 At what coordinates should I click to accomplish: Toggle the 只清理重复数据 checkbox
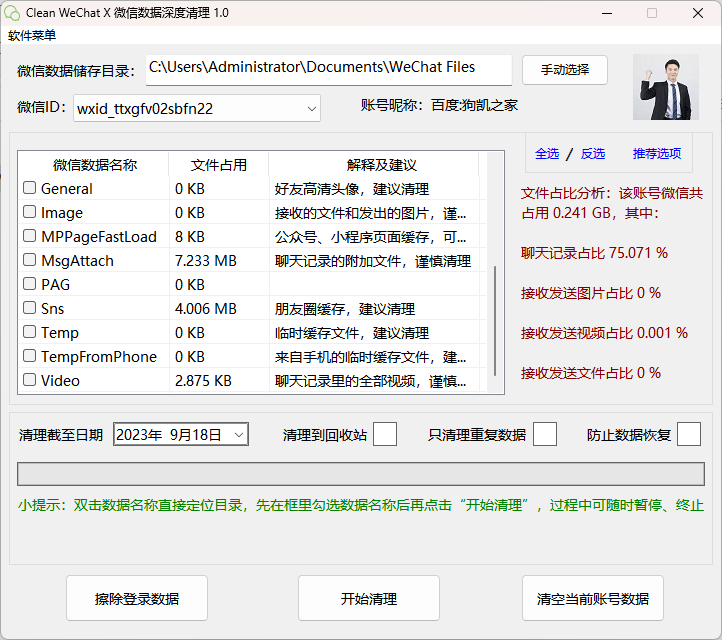[x=545, y=434]
